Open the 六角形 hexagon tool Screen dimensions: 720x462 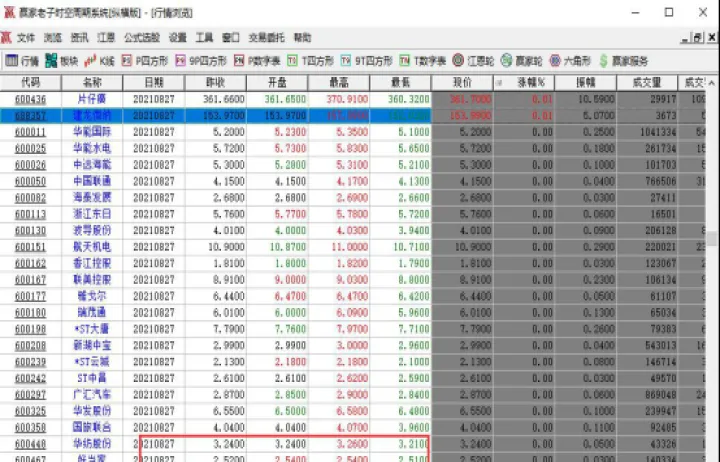point(570,61)
